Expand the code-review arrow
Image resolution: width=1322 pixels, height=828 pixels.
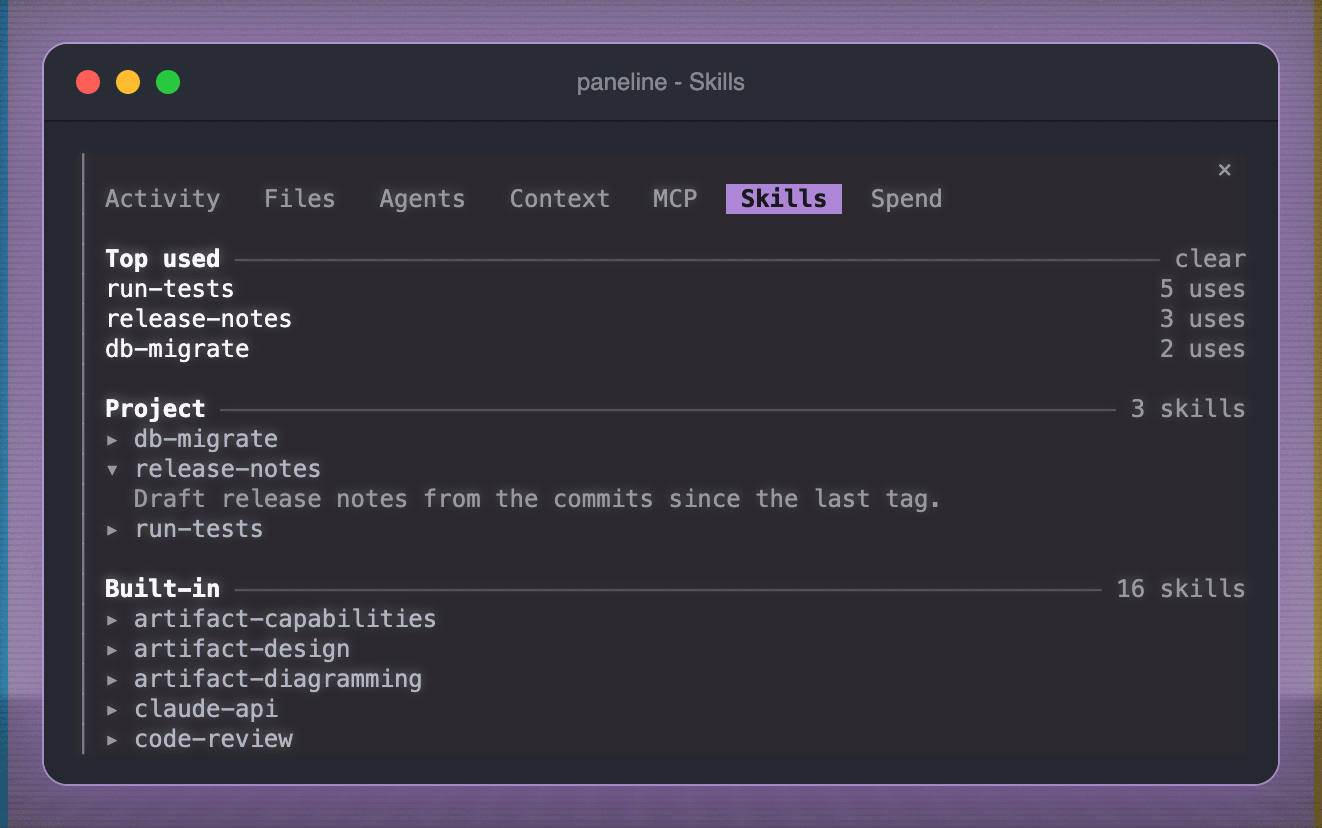tap(113, 739)
